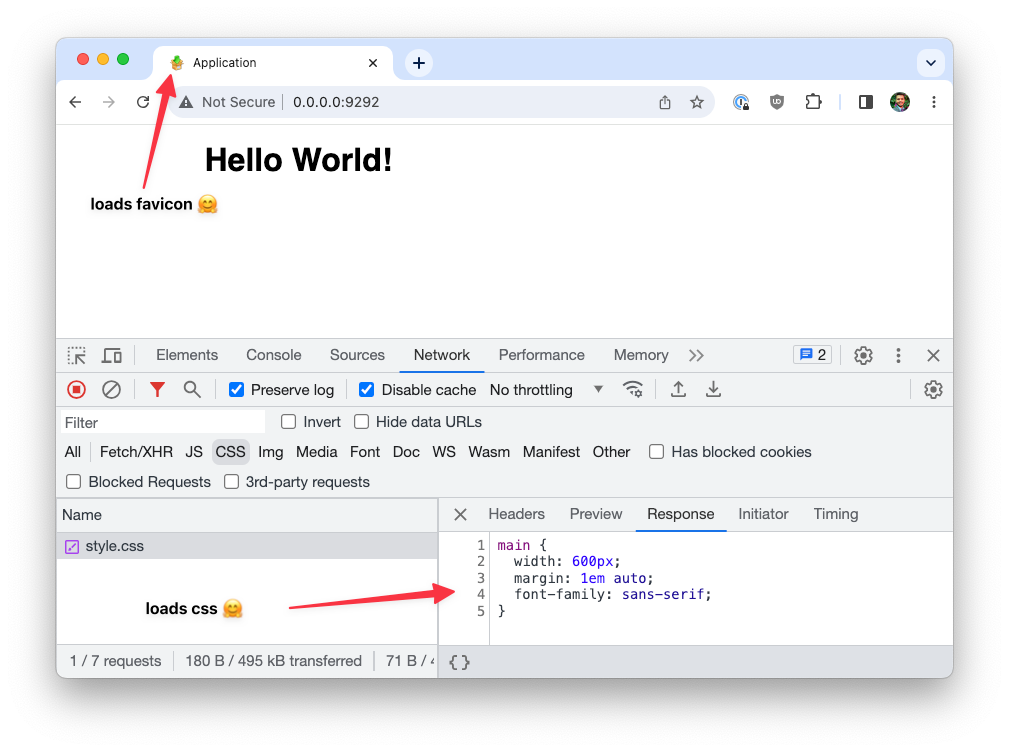Screen dimensions: 1009x752
Task: Select the style.css request row
Action: click(247, 546)
